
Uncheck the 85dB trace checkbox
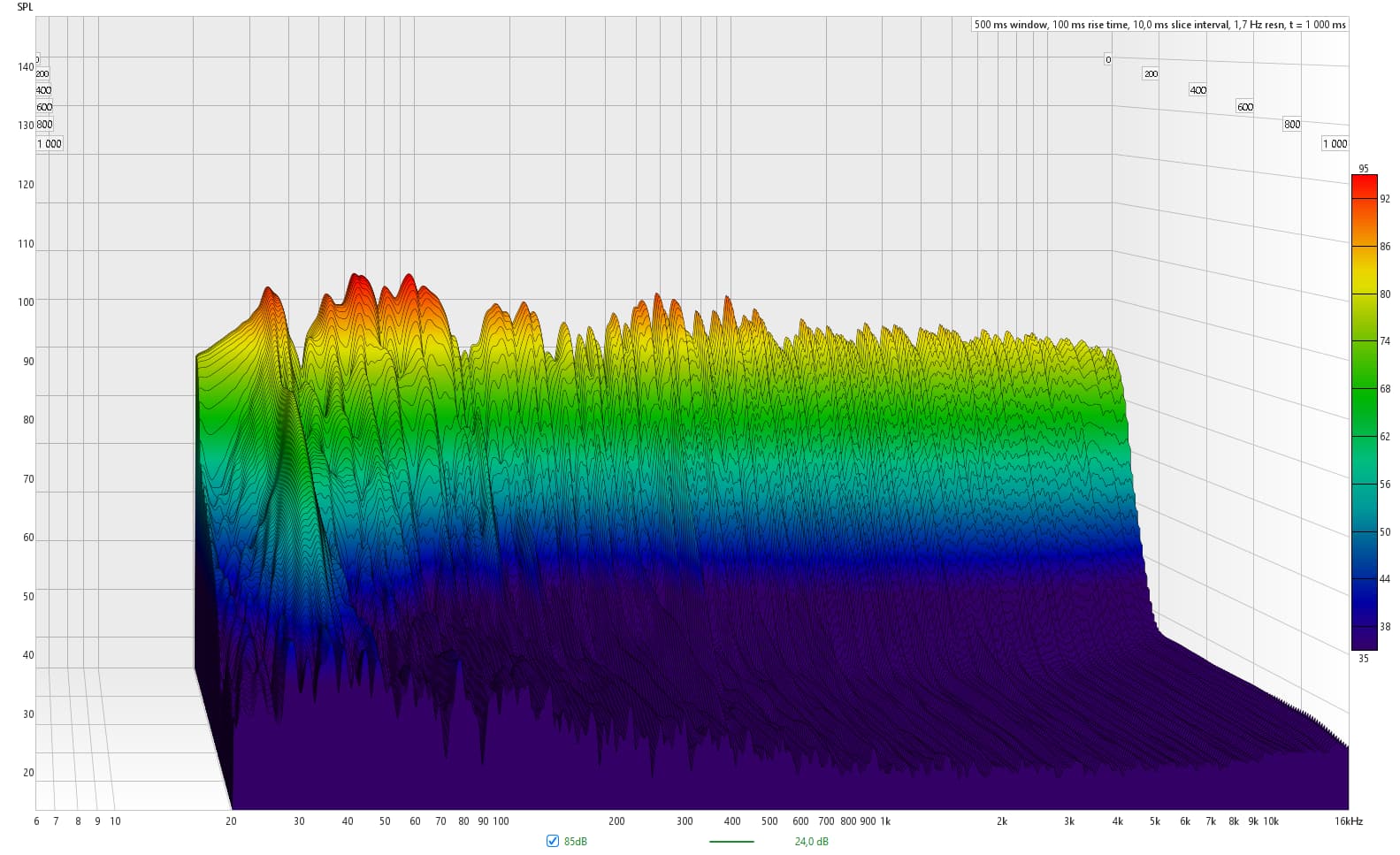point(553,841)
